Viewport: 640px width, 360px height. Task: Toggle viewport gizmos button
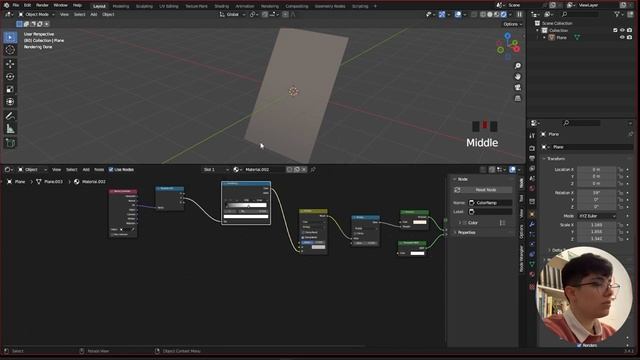[442, 14]
